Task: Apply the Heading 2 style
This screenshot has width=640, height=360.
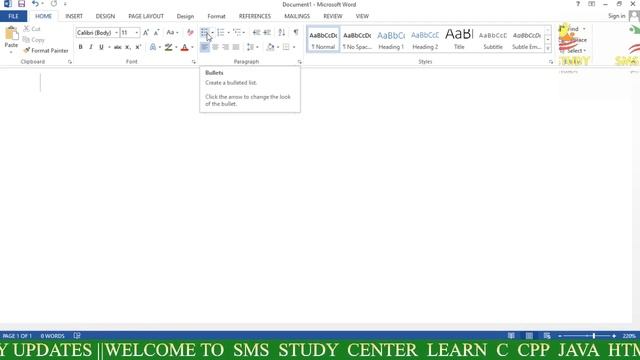Action: tap(425, 40)
